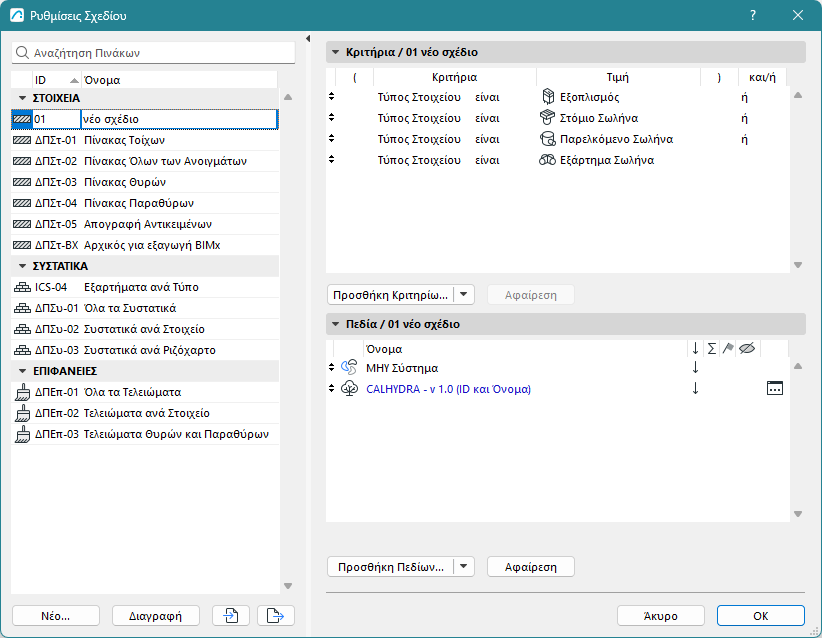Click the hidden-eye column header icon
Image resolution: width=822 pixels, height=638 pixels.
745,348
